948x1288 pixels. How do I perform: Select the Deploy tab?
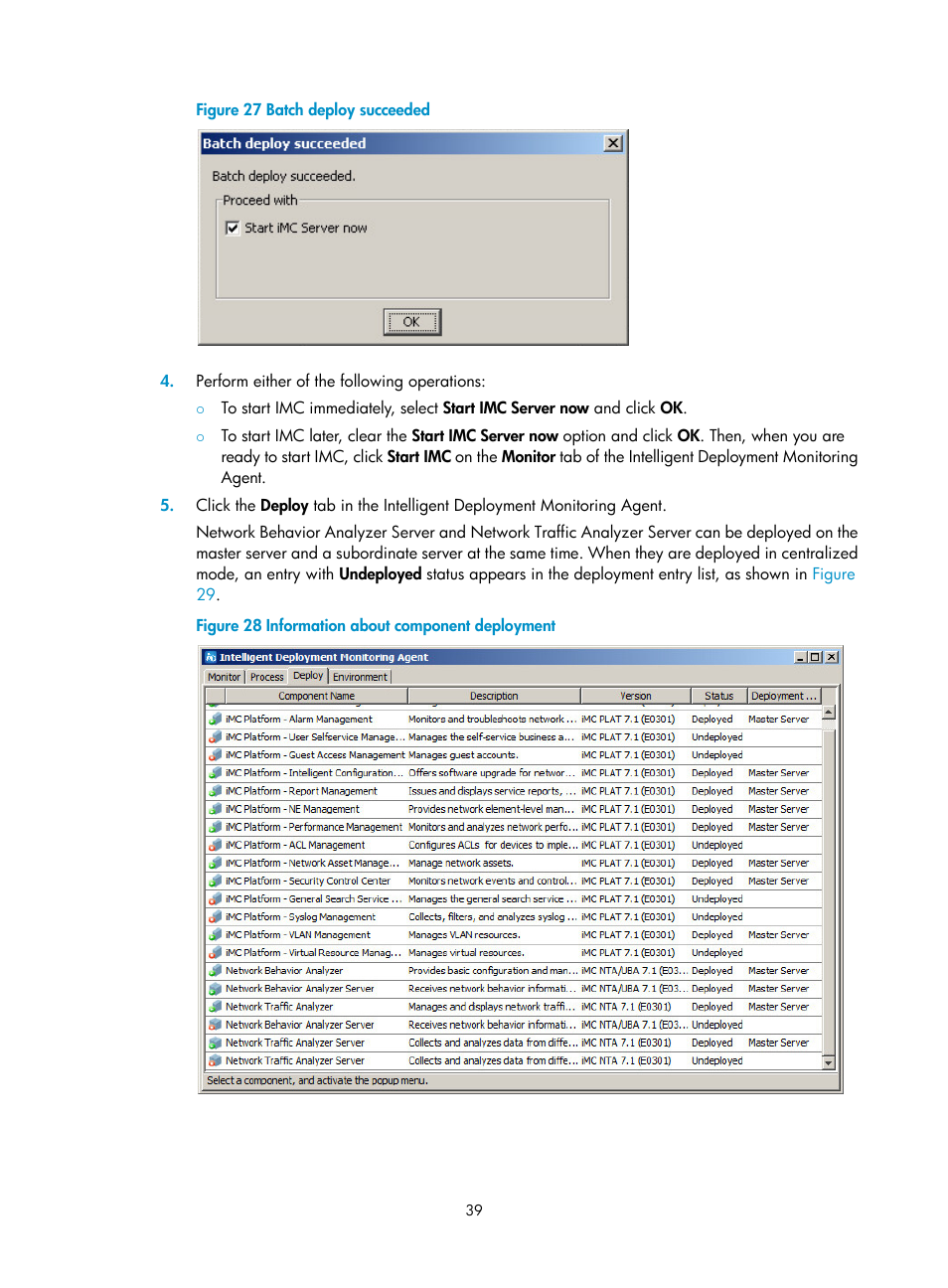(x=308, y=676)
